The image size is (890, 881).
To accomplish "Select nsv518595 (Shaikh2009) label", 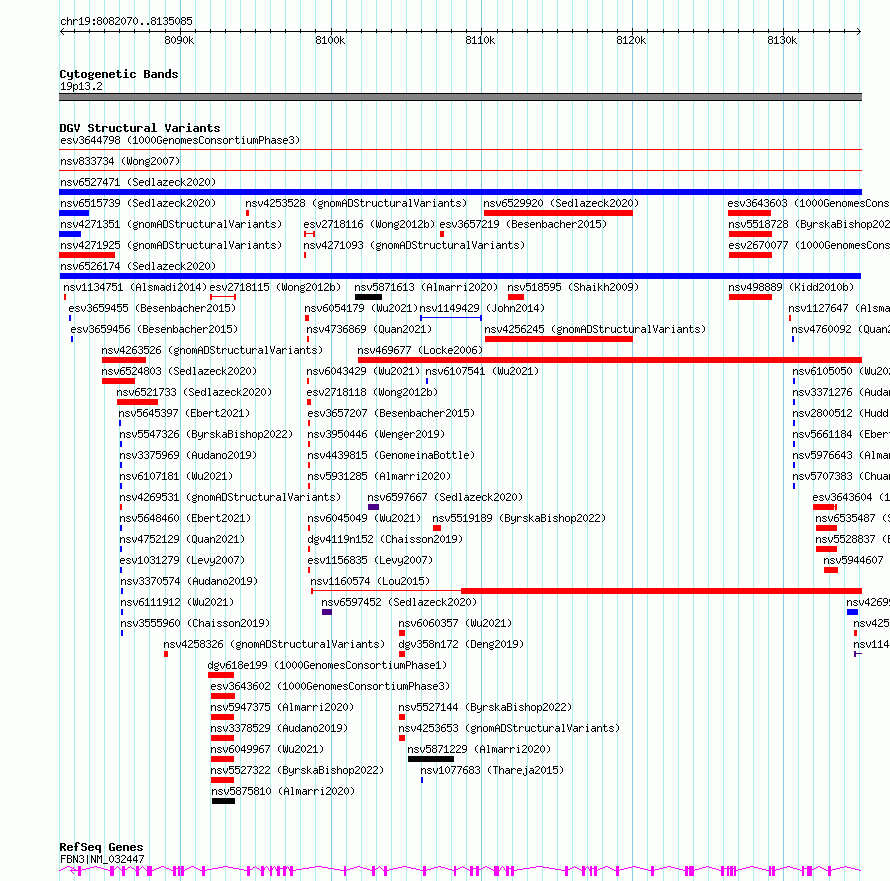I will (573, 287).
